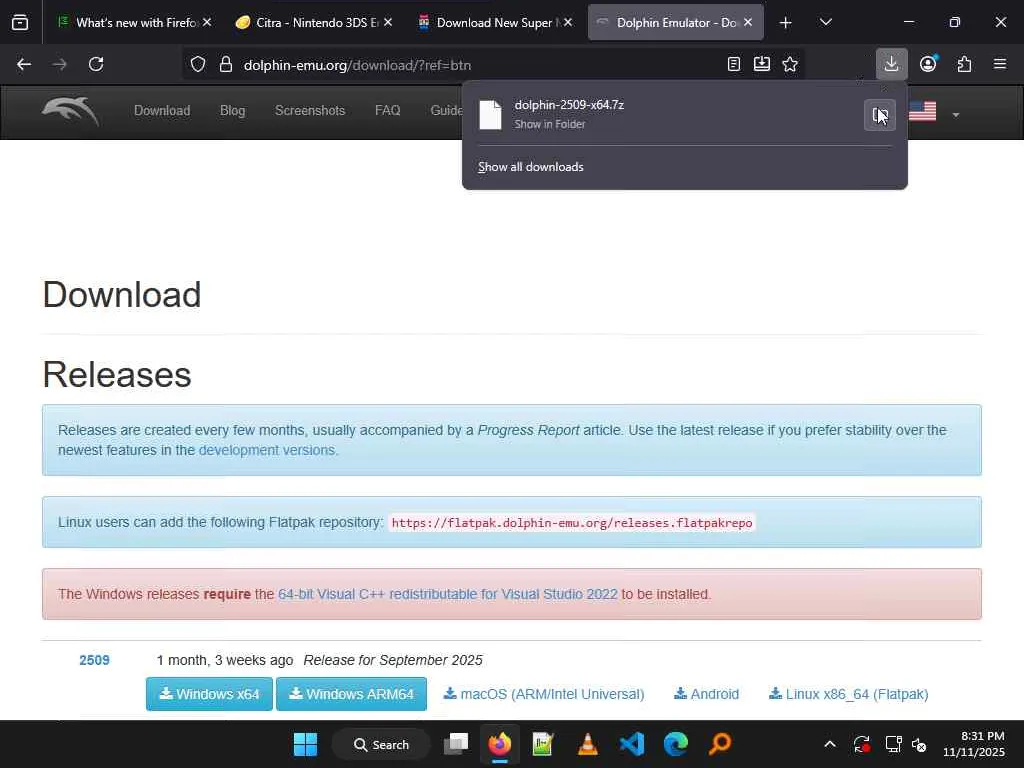Open the FAQ nav menu item
The width and height of the screenshot is (1024, 768).
tap(387, 110)
